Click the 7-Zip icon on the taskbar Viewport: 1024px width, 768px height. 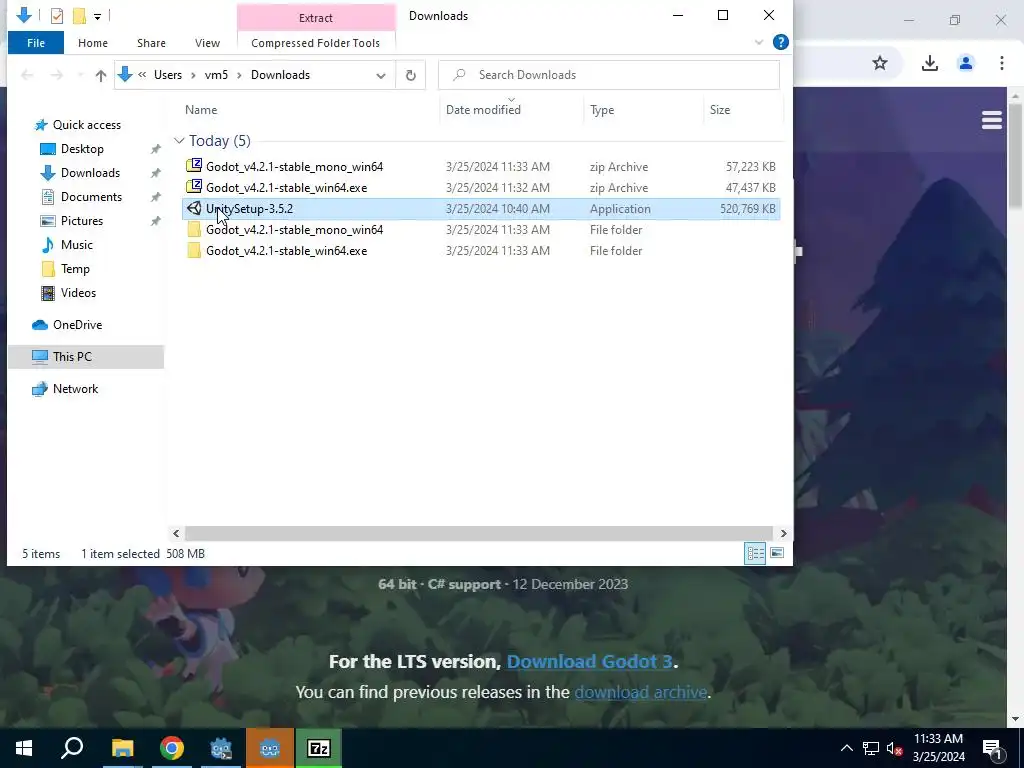click(x=319, y=748)
